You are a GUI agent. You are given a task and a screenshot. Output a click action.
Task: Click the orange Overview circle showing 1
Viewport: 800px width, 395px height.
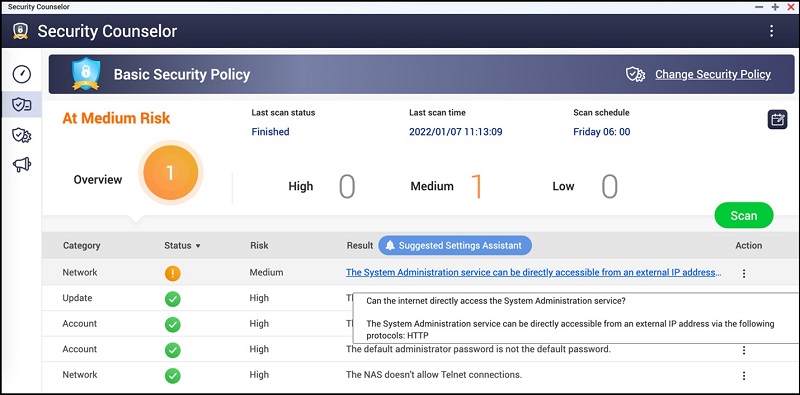point(170,173)
